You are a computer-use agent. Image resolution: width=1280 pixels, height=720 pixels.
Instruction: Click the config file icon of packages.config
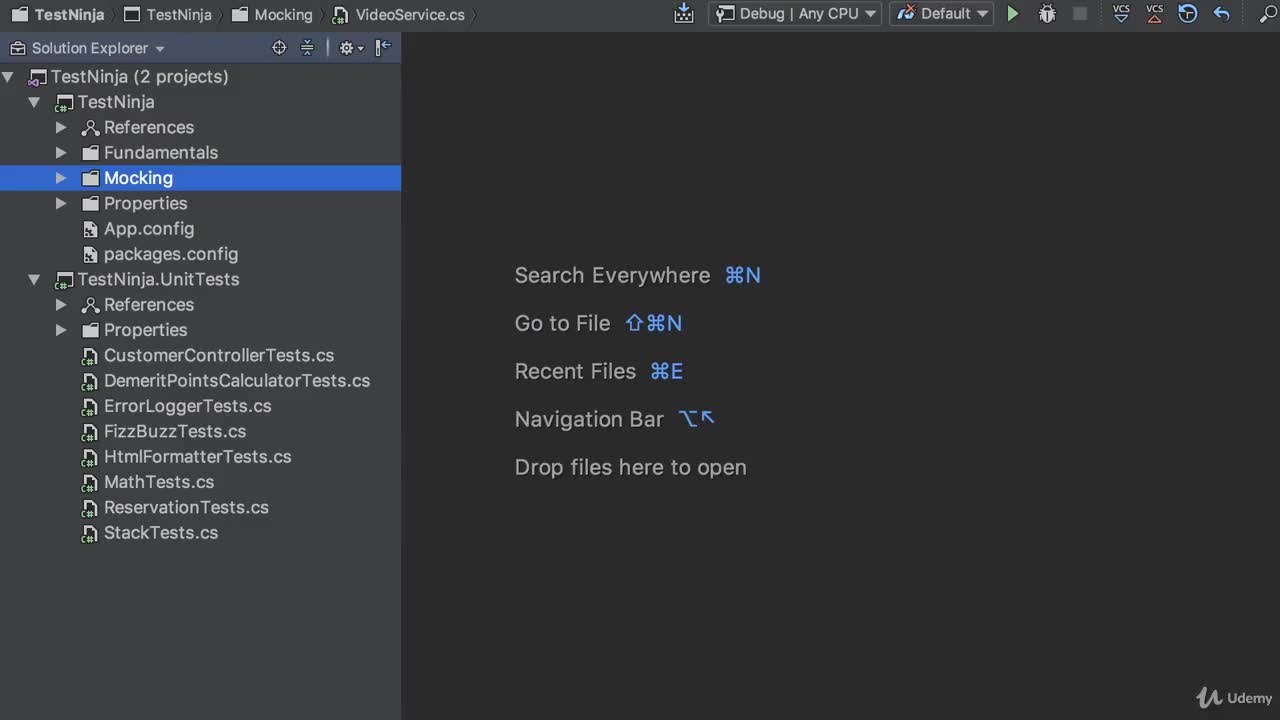90,255
